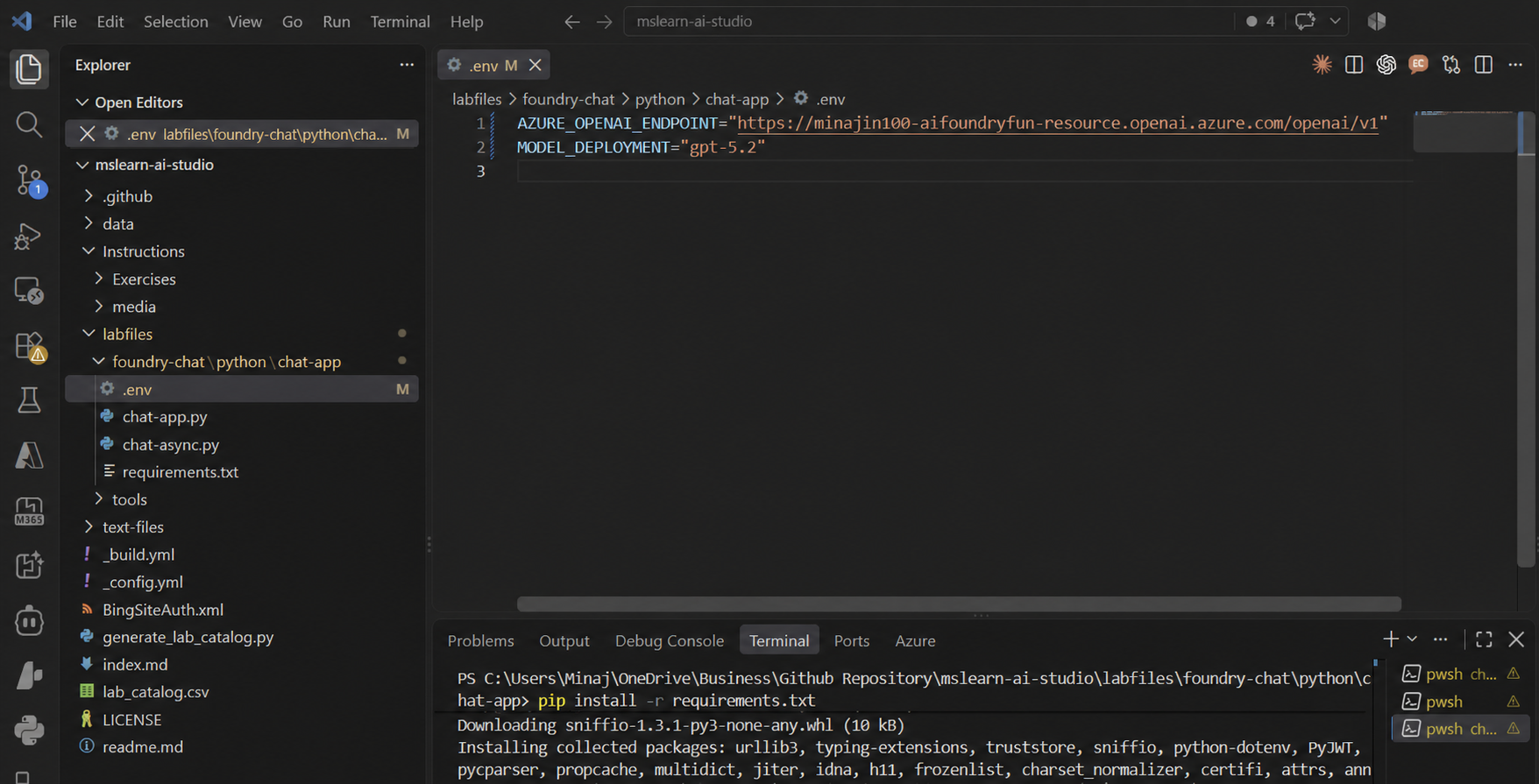Open the Selection menu
The width and height of the screenshot is (1539, 784).
(x=176, y=22)
